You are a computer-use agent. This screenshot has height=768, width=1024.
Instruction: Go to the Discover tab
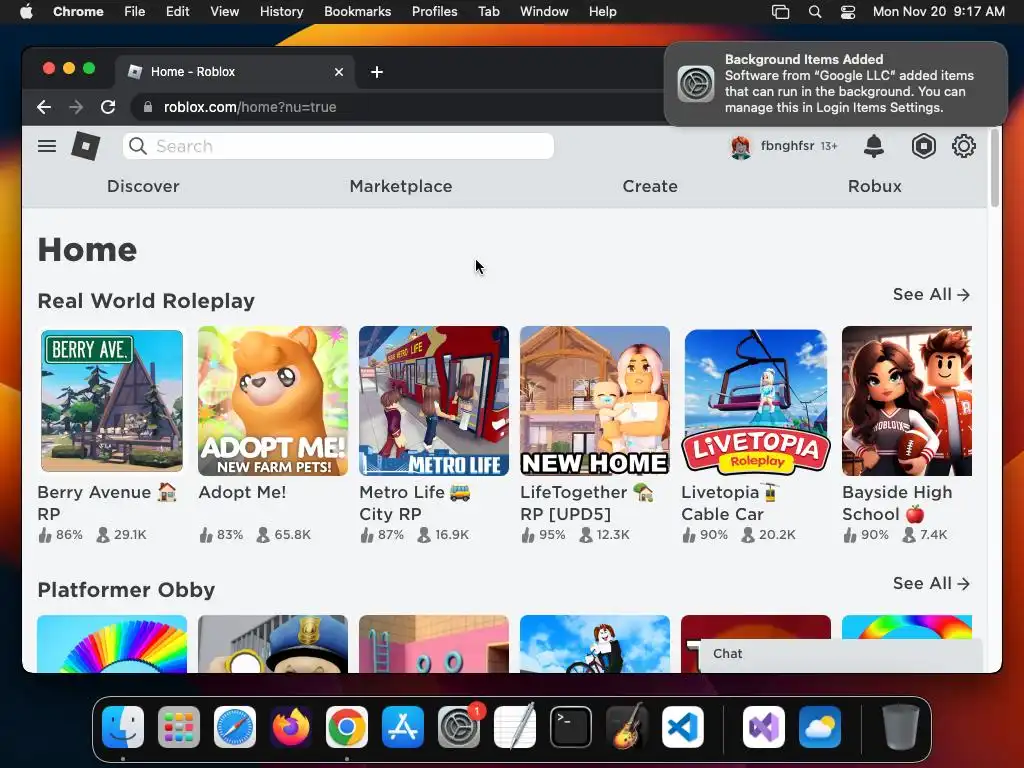[143, 186]
